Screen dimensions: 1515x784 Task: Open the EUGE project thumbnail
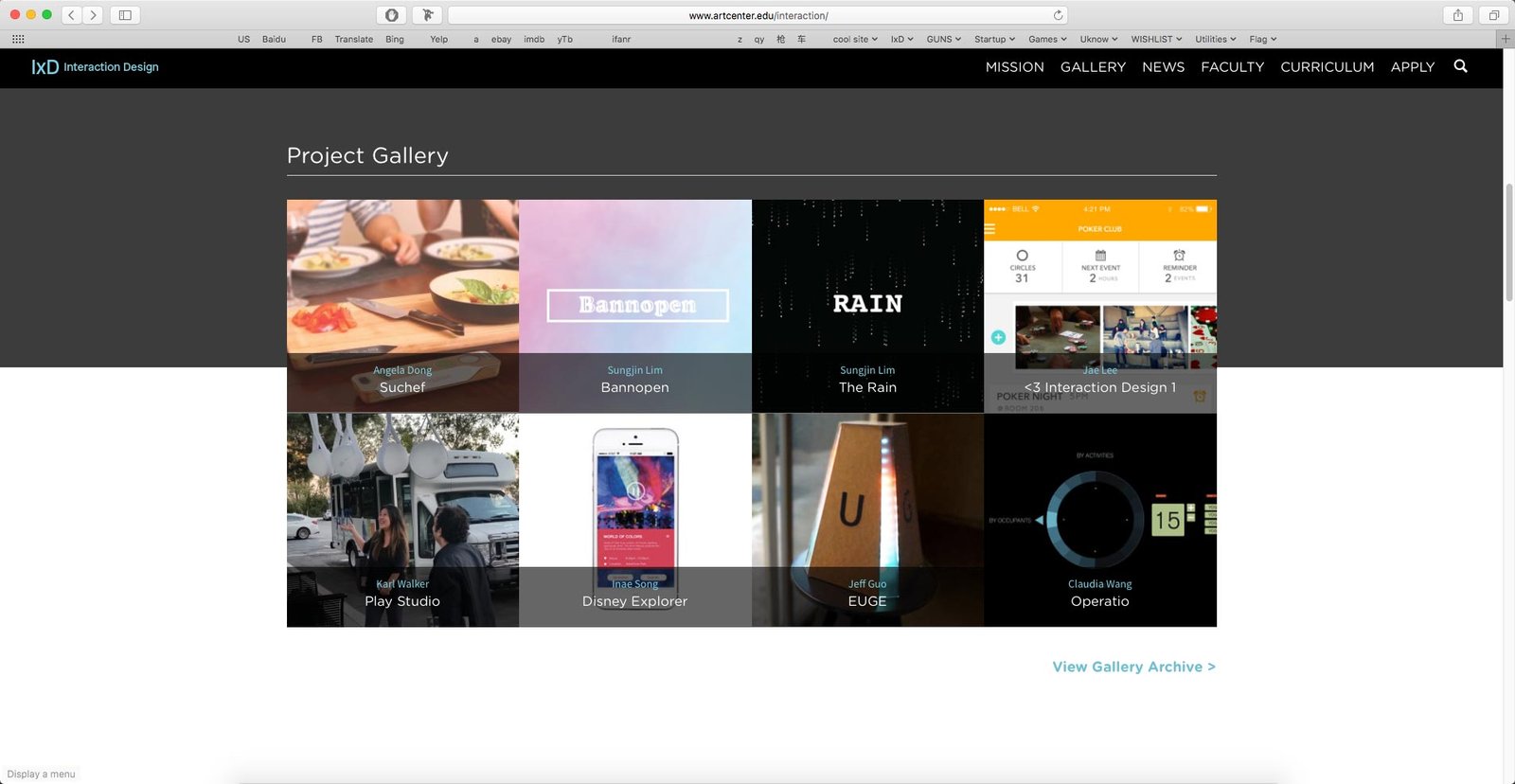click(x=867, y=520)
